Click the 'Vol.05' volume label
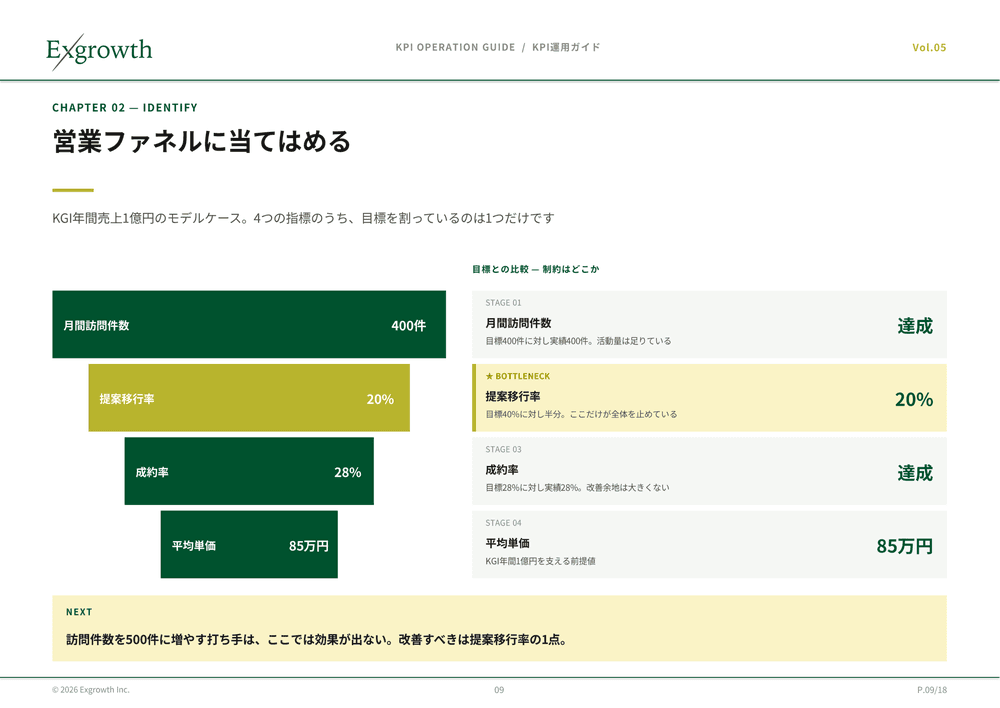 click(x=929, y=48)
